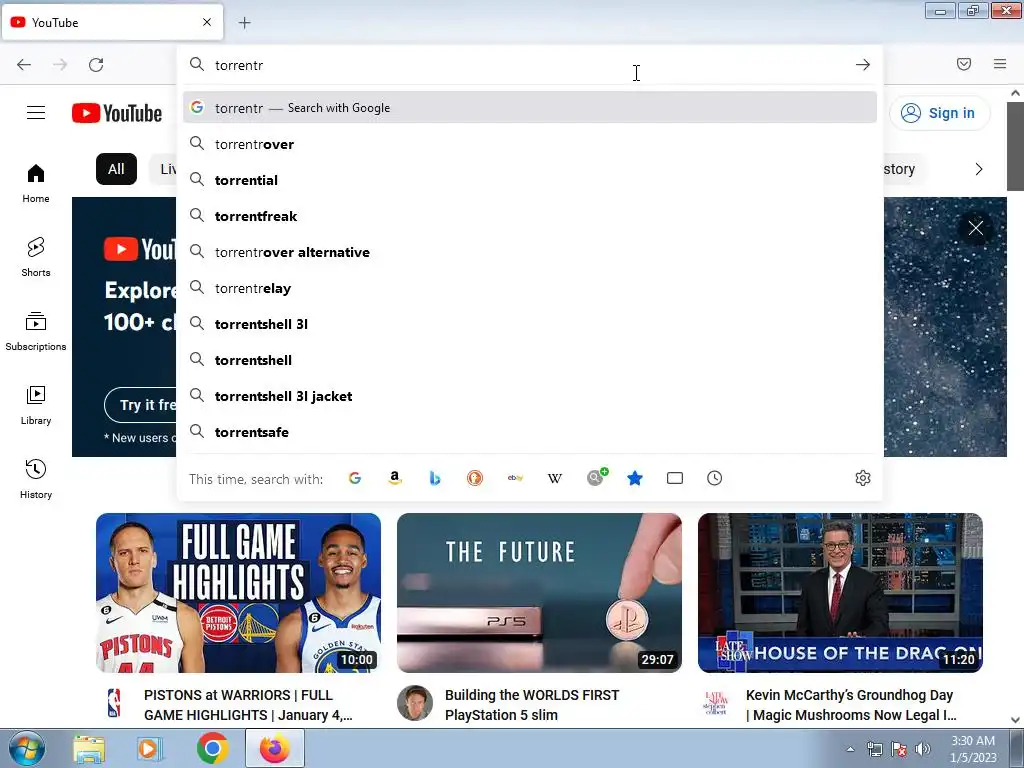Click the Firefox taskbar icon
The image size is (1024, 768).
[x=274, y=748]
